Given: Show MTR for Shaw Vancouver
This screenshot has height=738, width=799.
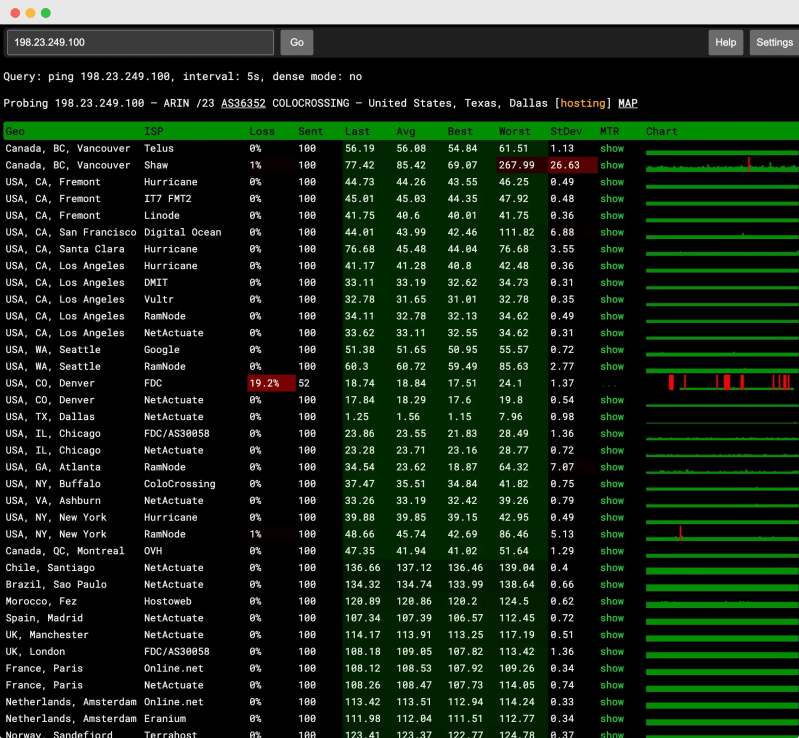Looking at the screenshot, I should [611, 165].
